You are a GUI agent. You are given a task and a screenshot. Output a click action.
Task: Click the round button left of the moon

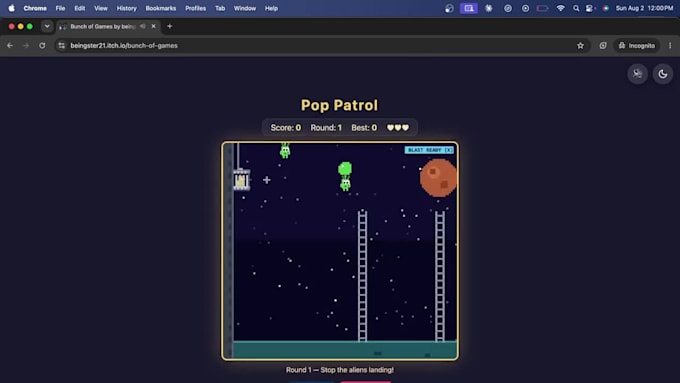pyautogui.click(x=638, y=74)
